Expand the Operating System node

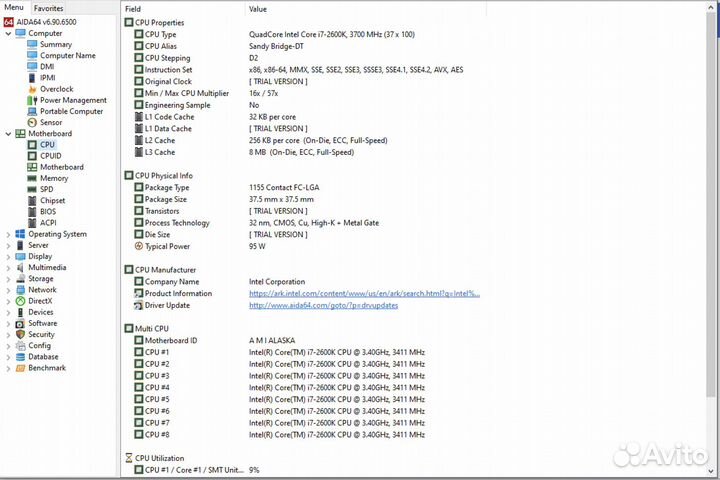pos(8,234)
